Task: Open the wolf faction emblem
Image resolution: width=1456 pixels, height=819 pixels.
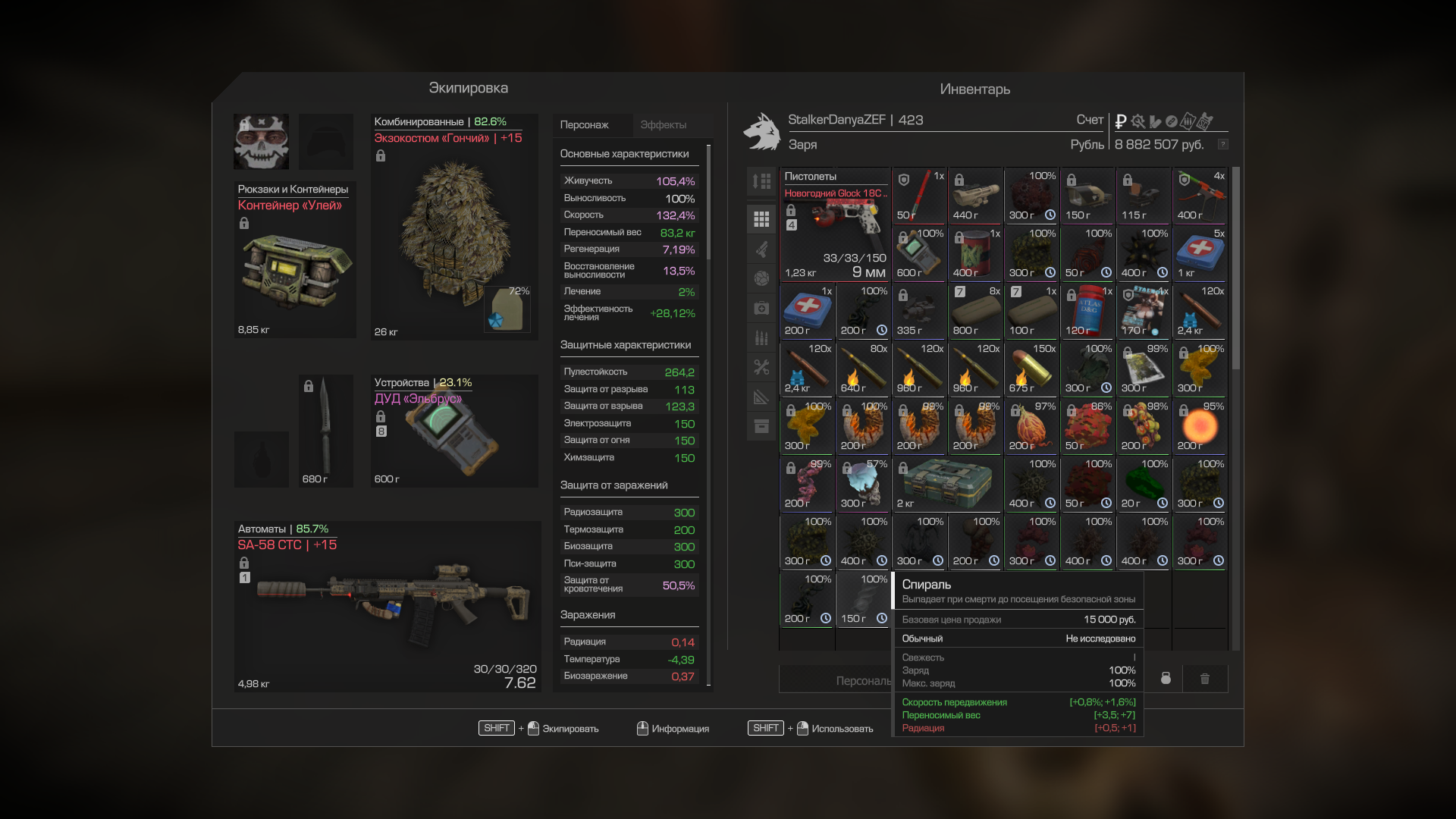Action: (761, 132)
